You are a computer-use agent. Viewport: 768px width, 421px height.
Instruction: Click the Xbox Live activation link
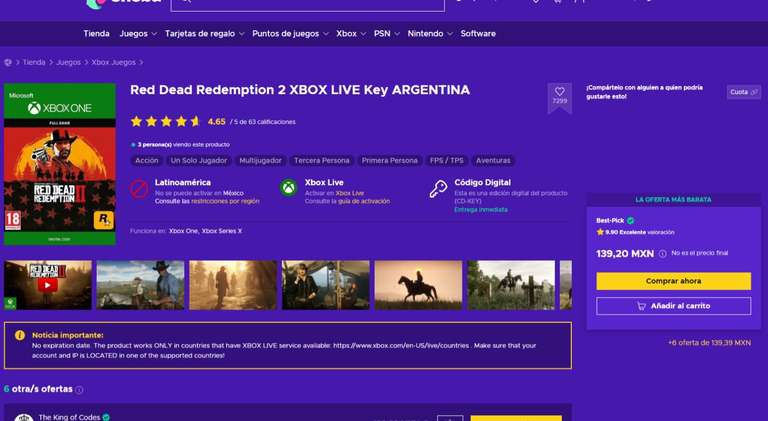350,193
